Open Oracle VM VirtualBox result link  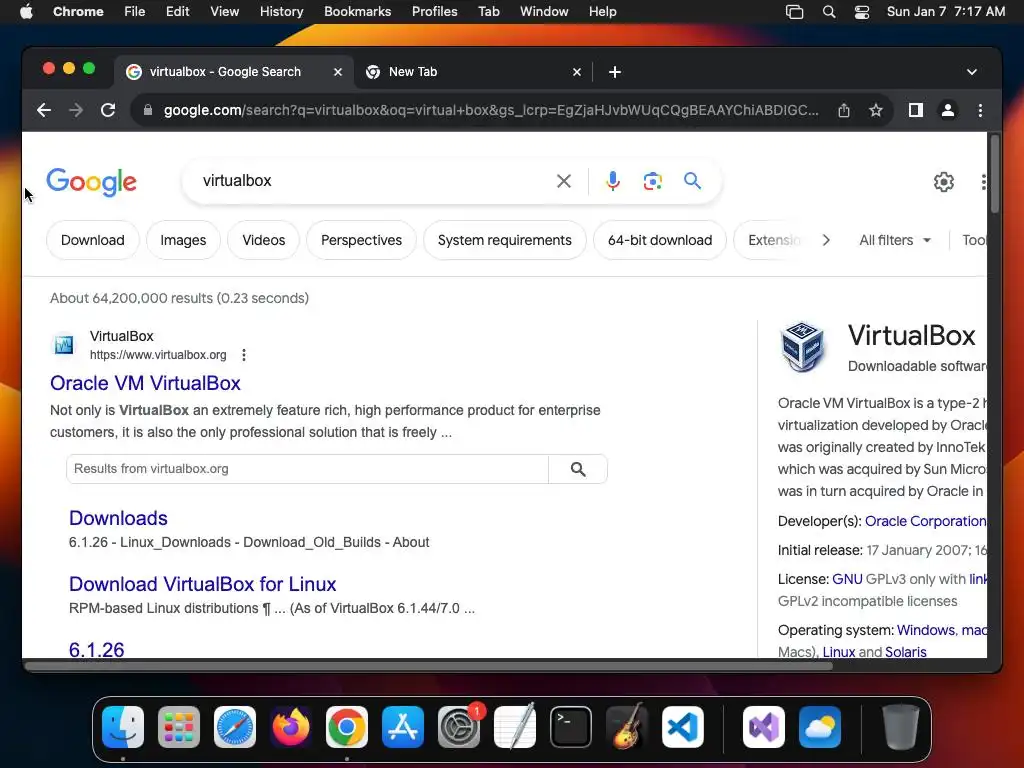point(145,383)
